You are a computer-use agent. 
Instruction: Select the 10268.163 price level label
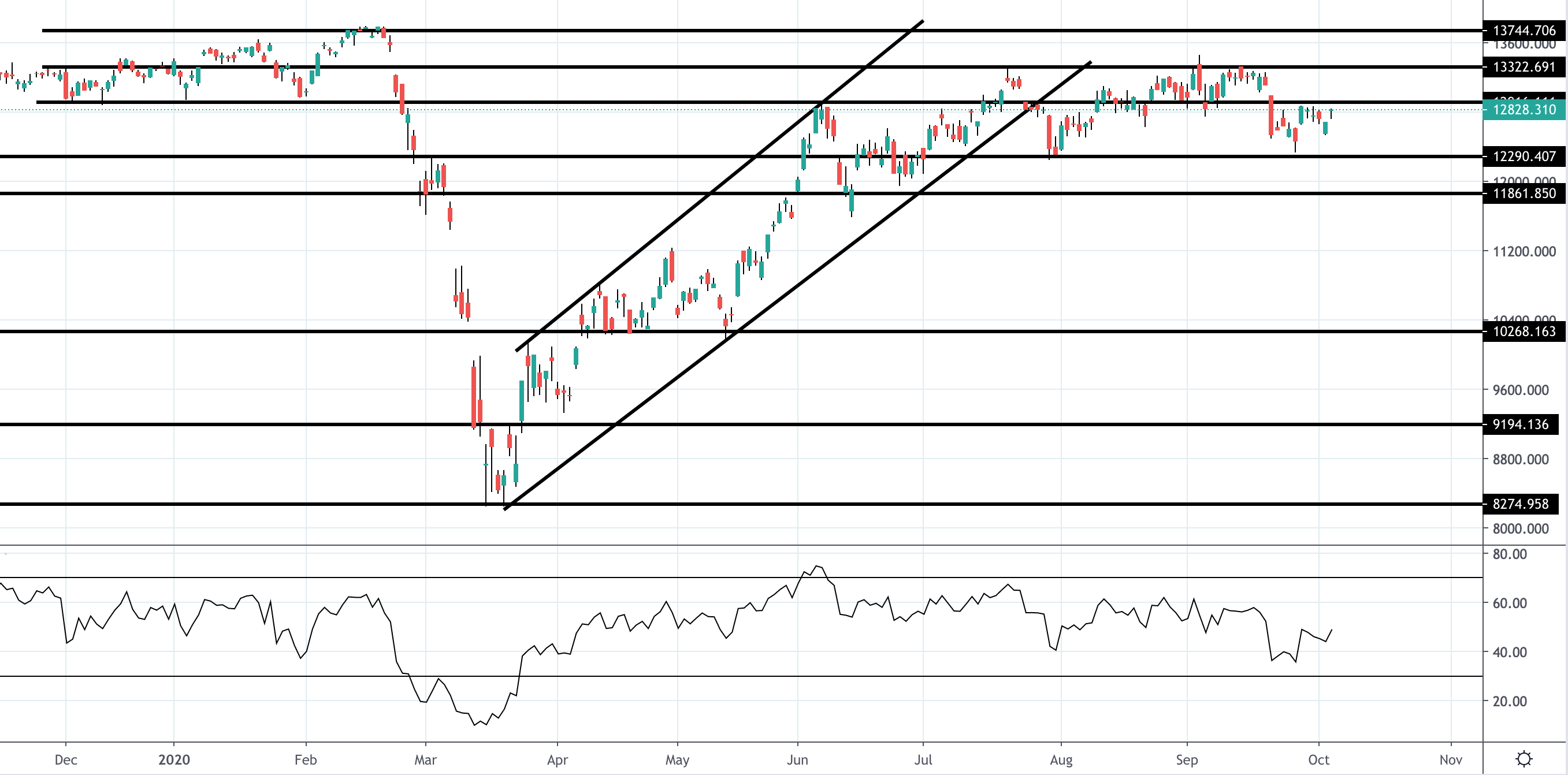tap(1524, 331)
